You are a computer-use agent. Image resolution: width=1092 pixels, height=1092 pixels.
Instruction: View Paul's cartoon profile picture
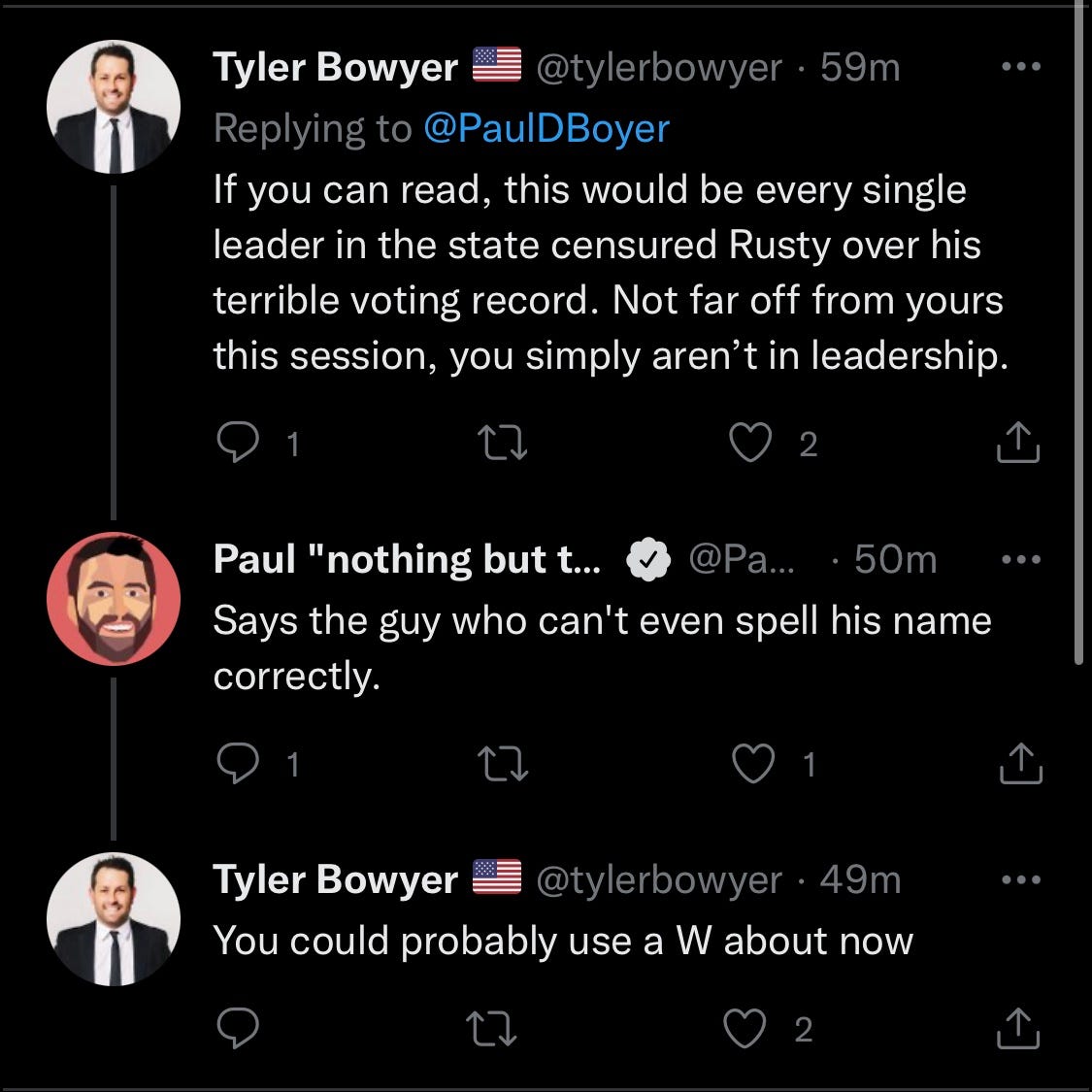pyautogui.click(x=114, y=598)
